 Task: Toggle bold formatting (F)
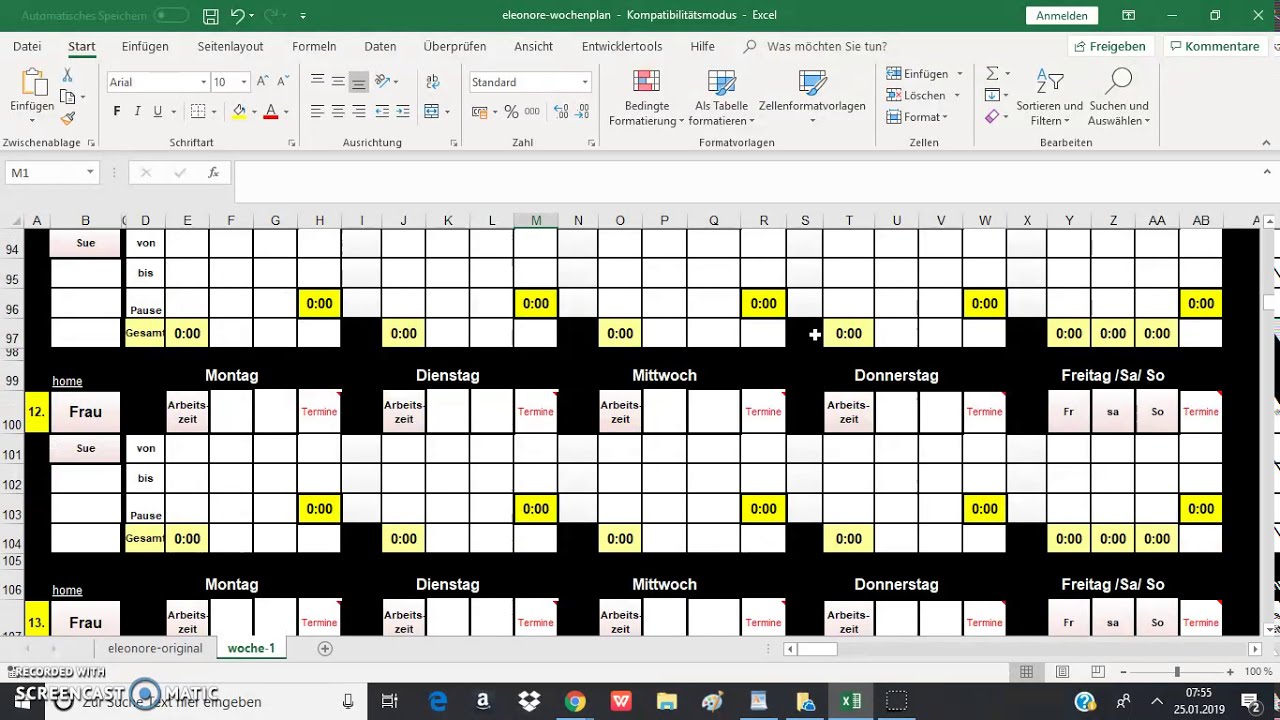coord(117,112)
